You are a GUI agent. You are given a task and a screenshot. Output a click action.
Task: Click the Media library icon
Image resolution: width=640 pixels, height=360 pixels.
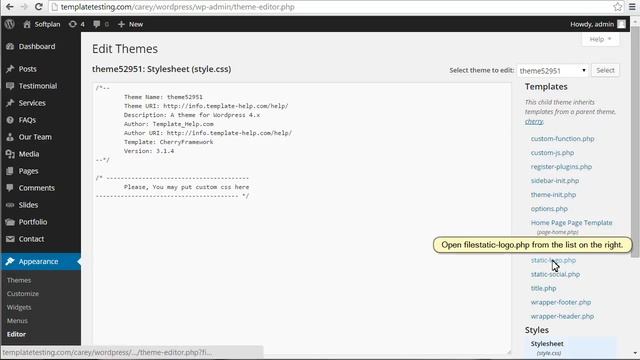10,154
